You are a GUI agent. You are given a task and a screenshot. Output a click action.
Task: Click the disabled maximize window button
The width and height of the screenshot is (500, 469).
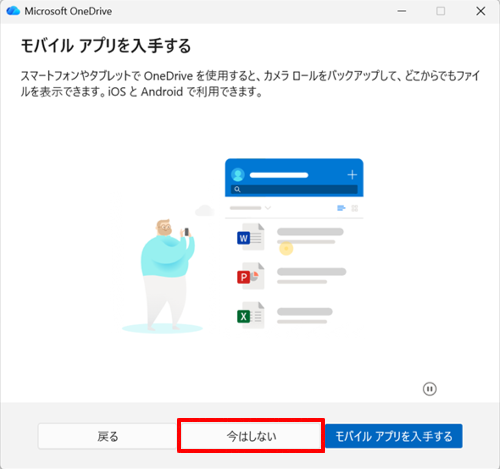tap(441, 11)
